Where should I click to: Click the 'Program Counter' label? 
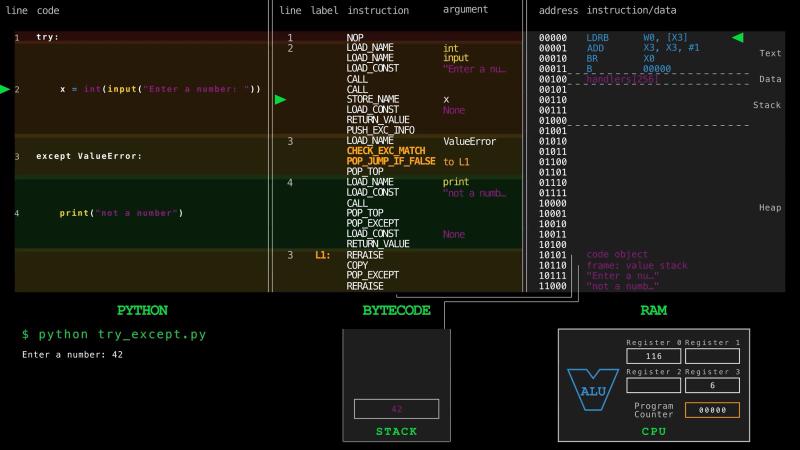click(x=654, y=410)
